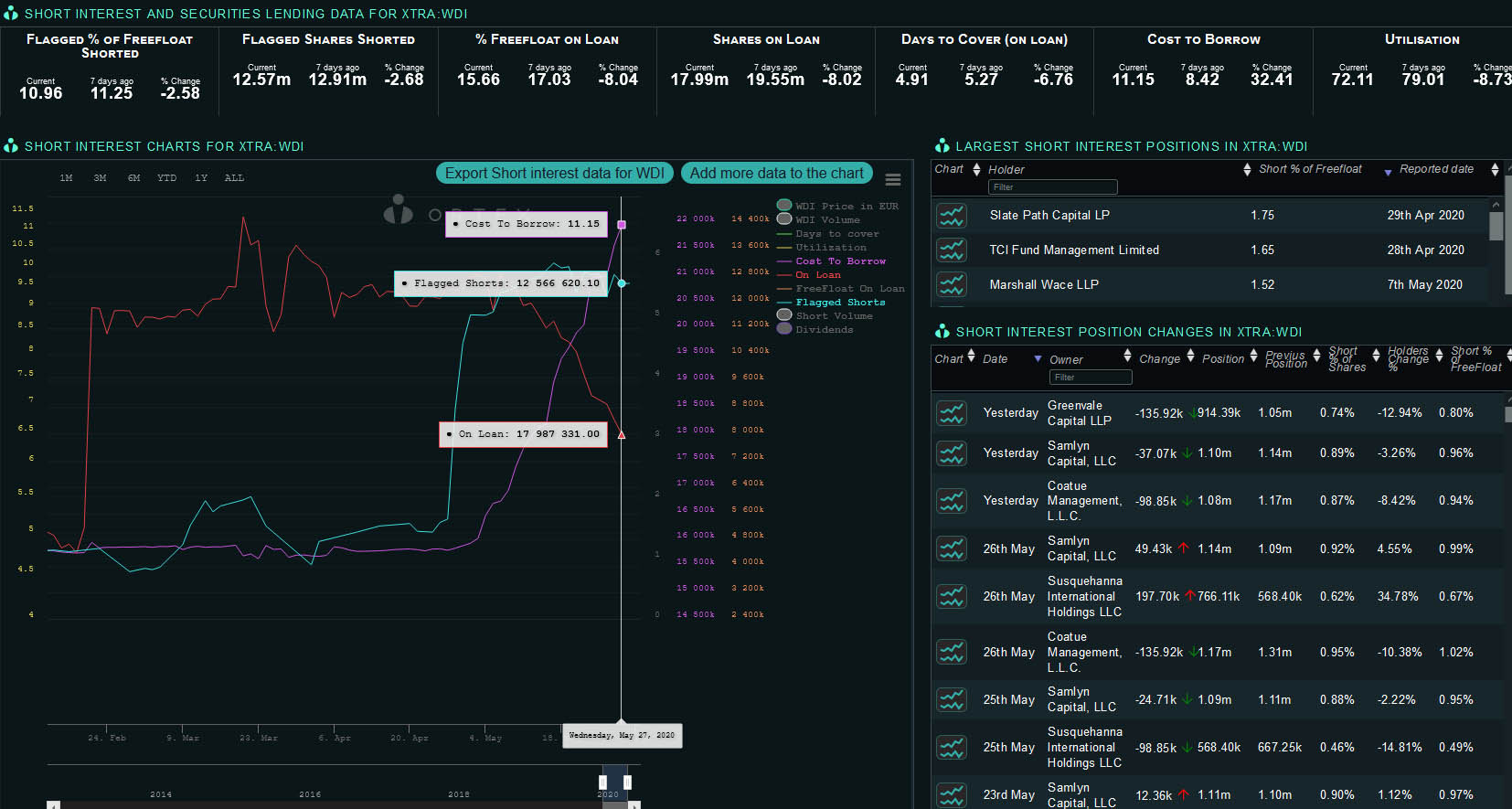Show ALL chart history
Image resolution: width=1512 pixels, height=809 pixels.
click(x=234, y=178)
